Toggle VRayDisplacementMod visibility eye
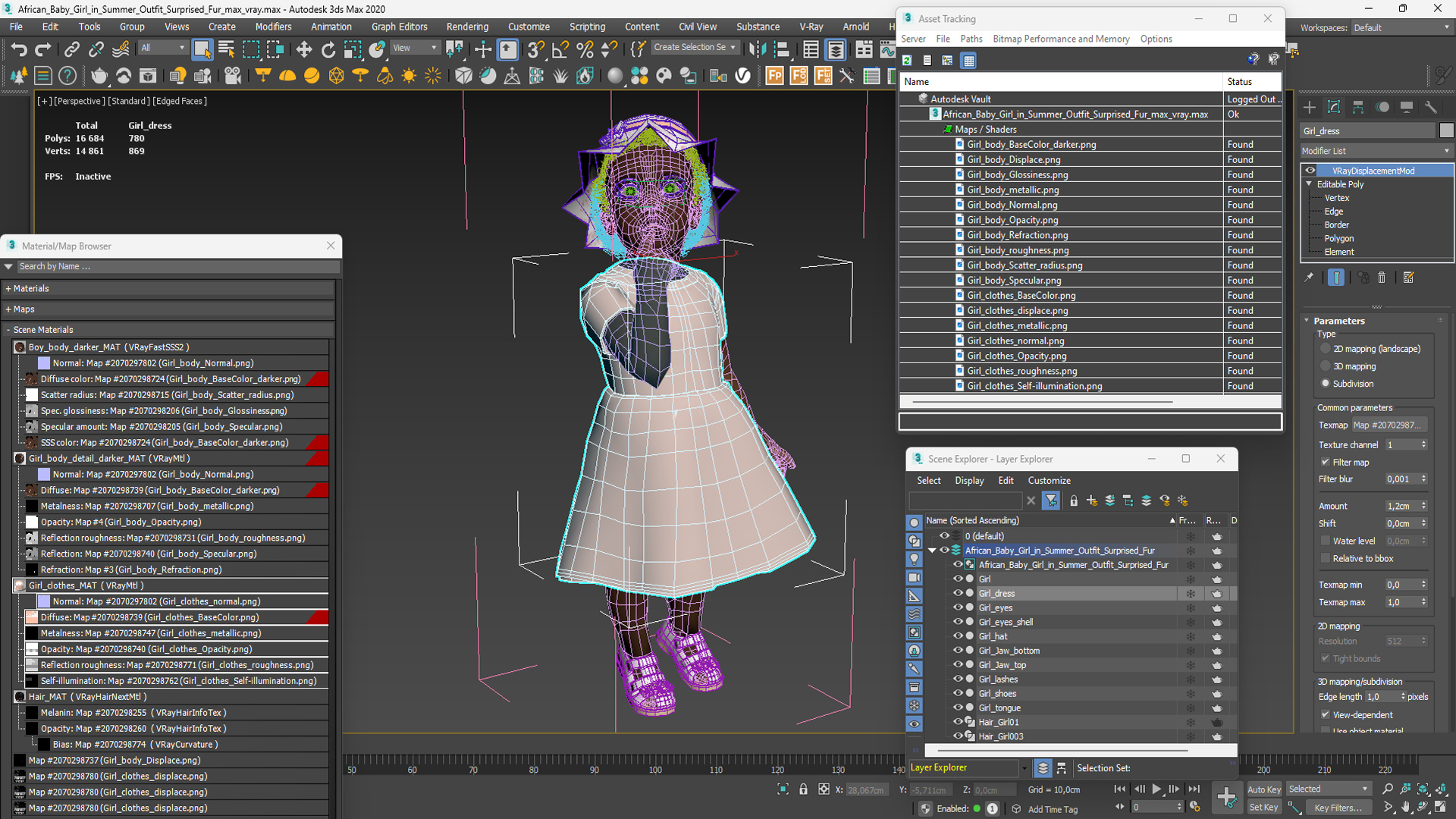 [x=1310, y=171]
